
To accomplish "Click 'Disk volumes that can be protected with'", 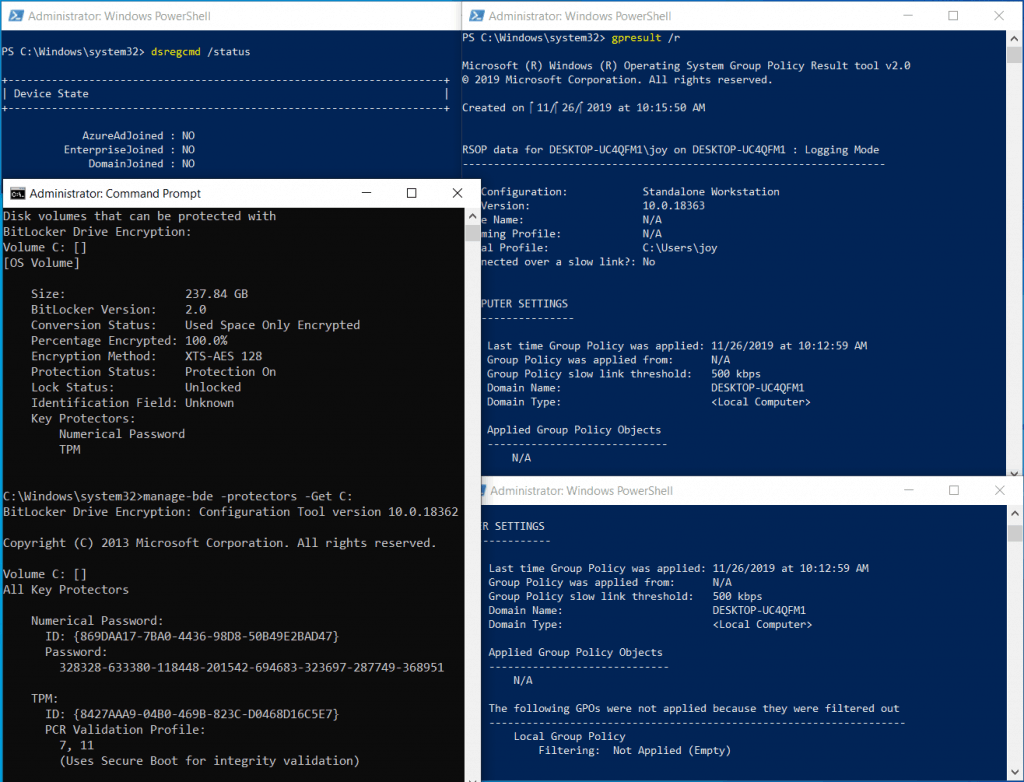I will 140,216.
